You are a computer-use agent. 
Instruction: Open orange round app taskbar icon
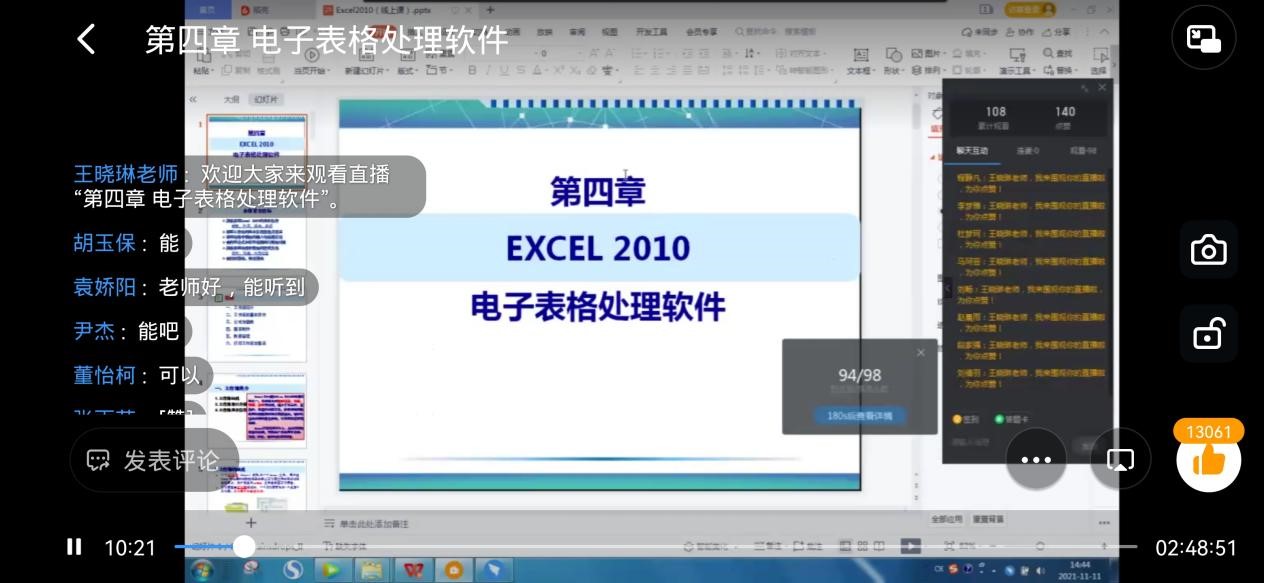point(453,570)
